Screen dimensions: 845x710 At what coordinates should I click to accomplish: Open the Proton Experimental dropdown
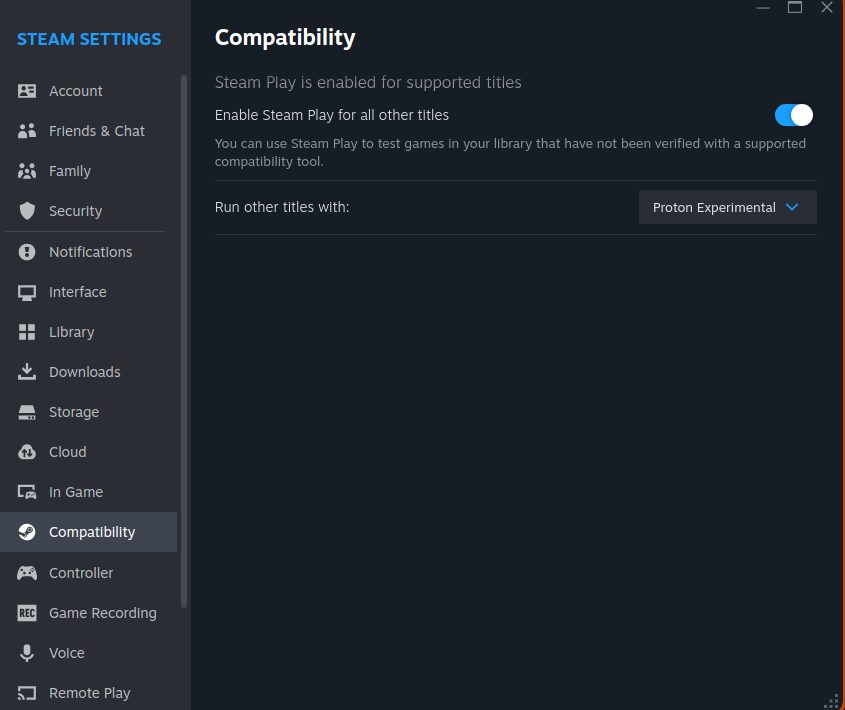pyautogui.click(x=728, y=207)
